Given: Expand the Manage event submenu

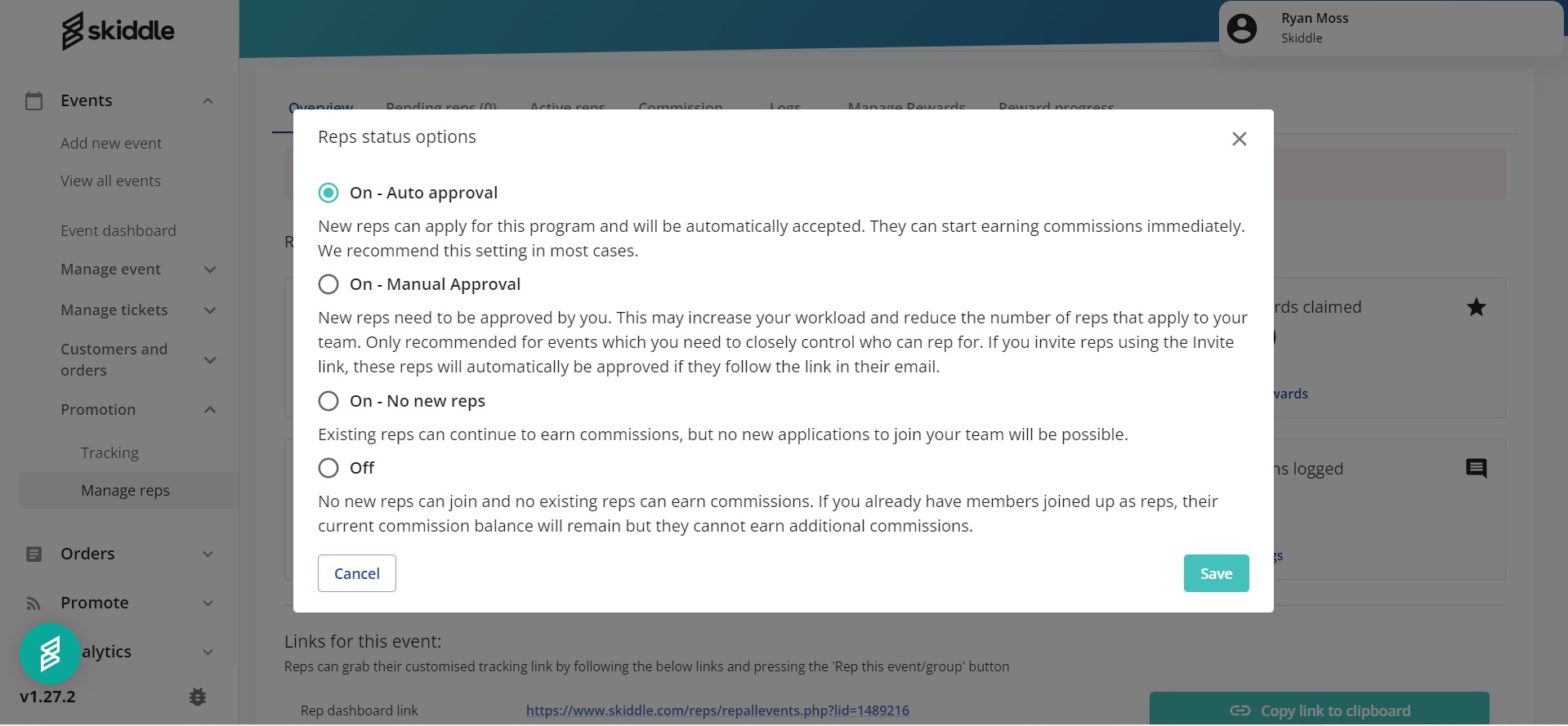Looking at the screenshot, I should coord(210,269).
